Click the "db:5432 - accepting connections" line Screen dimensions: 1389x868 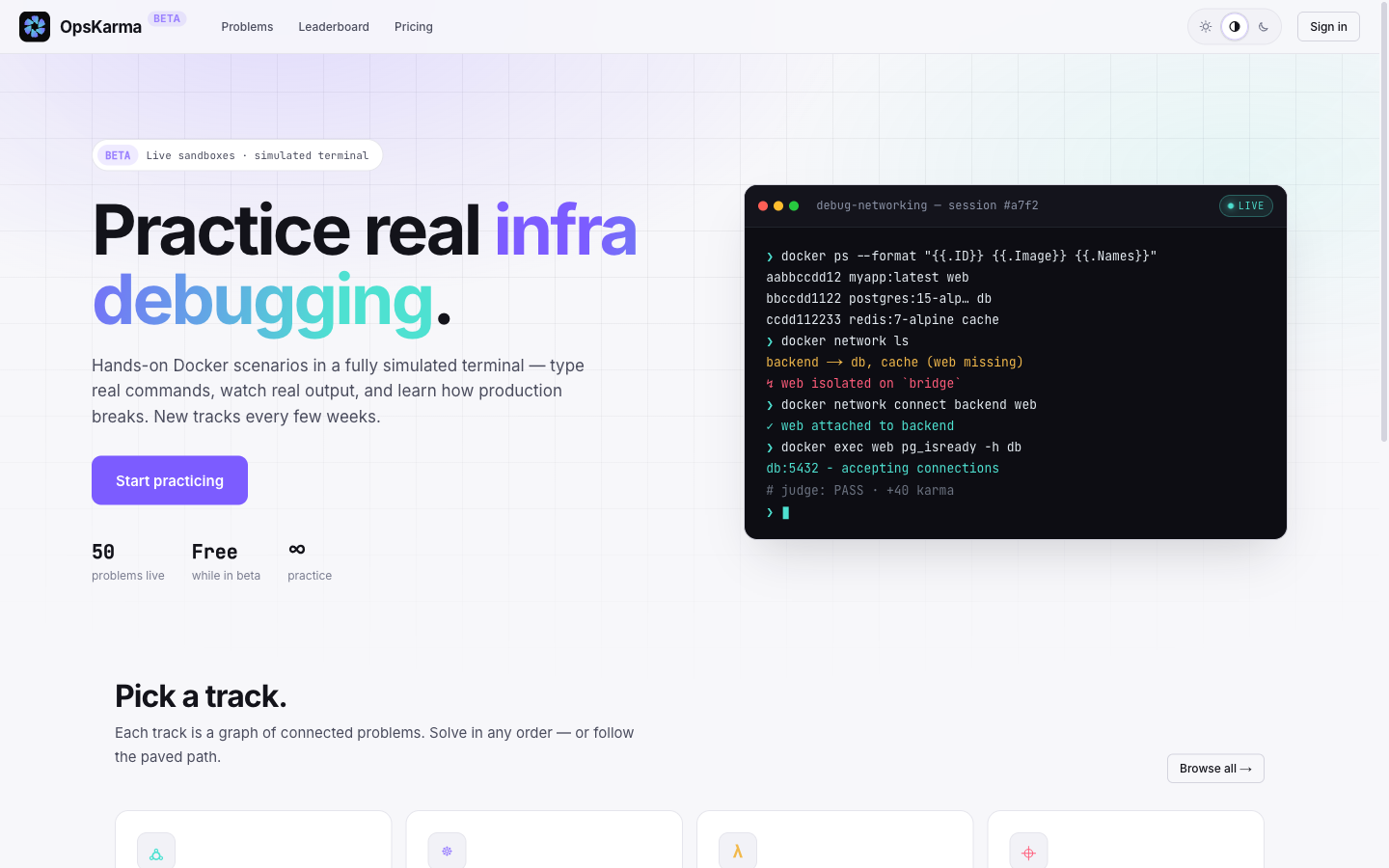tap(883, 469)
